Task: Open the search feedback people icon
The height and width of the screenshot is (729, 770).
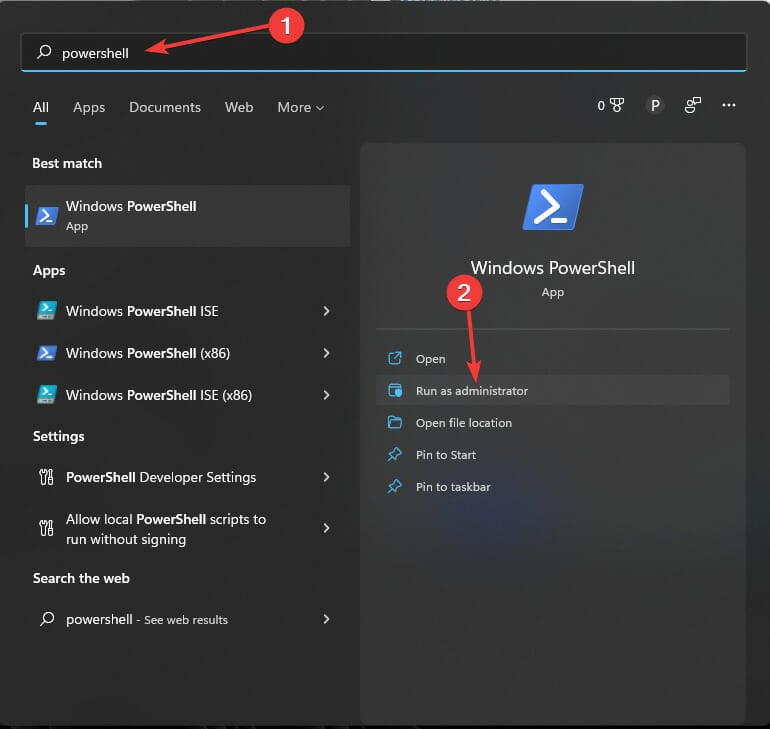Action: click(692, 105)
